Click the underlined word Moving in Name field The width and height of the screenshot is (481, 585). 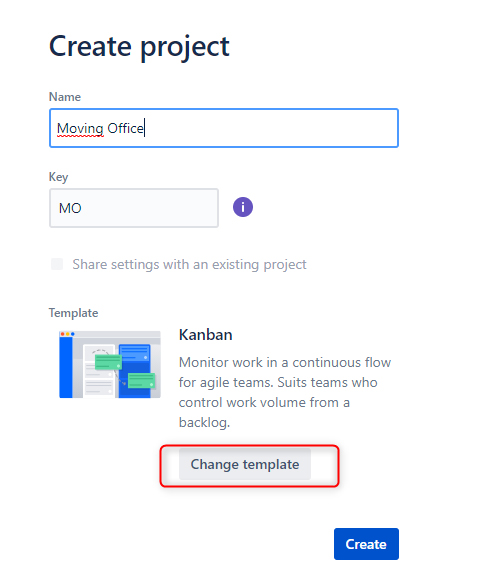click(x=80, y=128)
